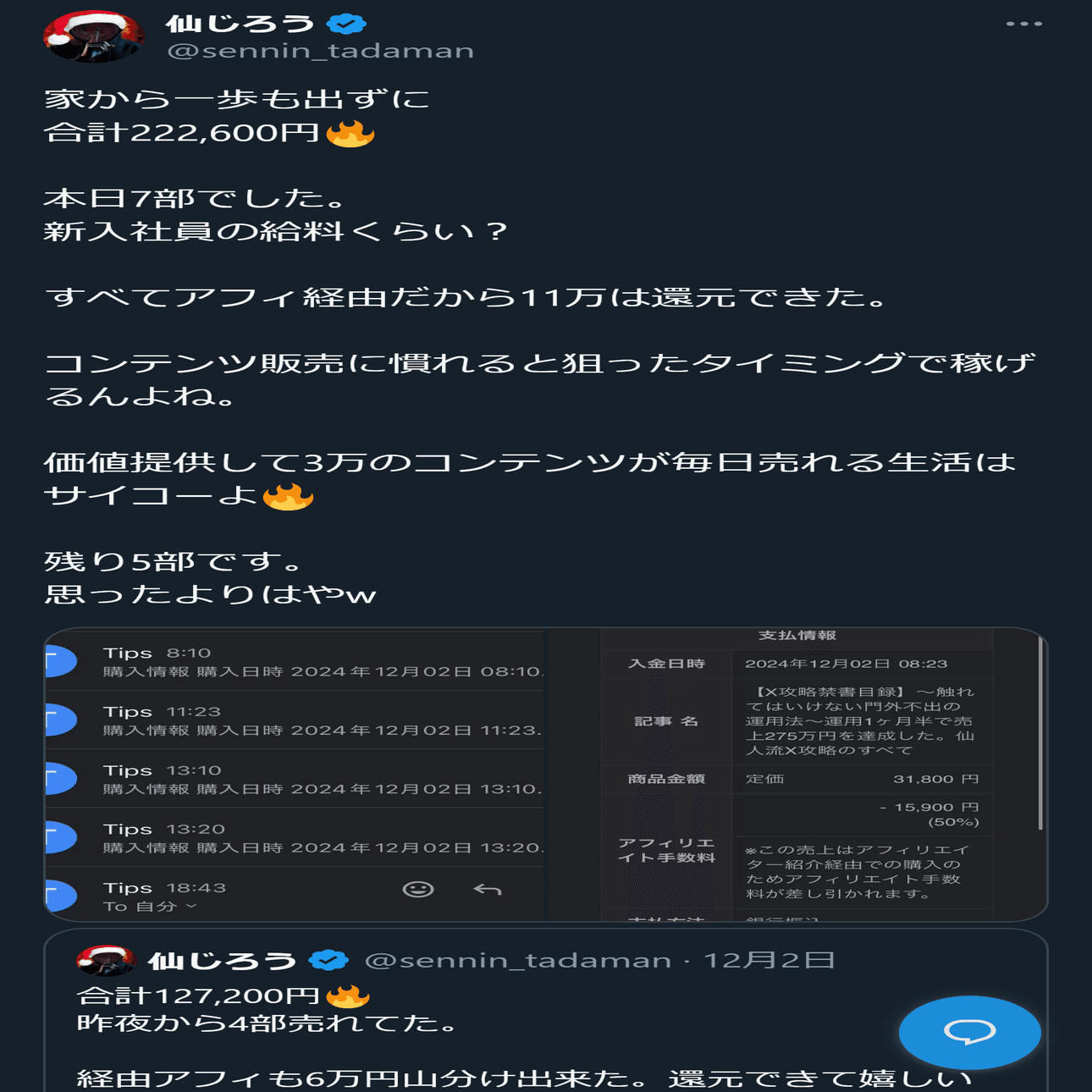Open the @sennin_tadaman handle link

tap(321, 51)
